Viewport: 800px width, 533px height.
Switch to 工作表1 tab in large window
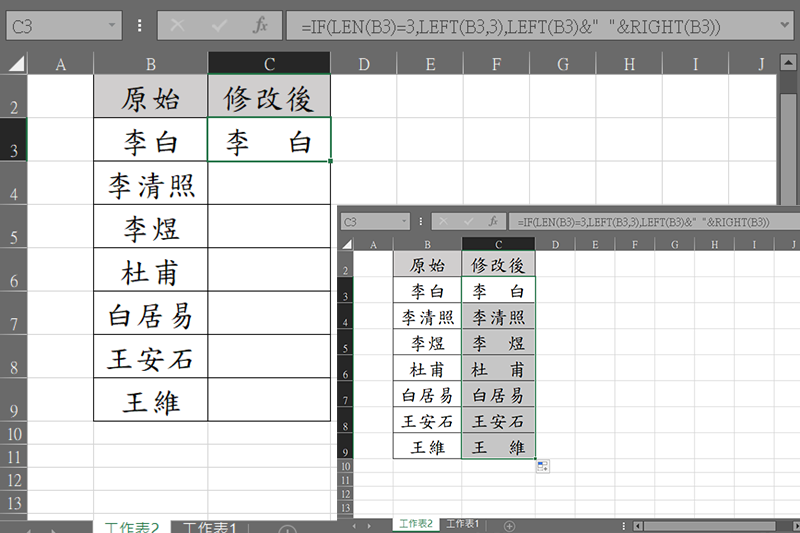point(209,527)
